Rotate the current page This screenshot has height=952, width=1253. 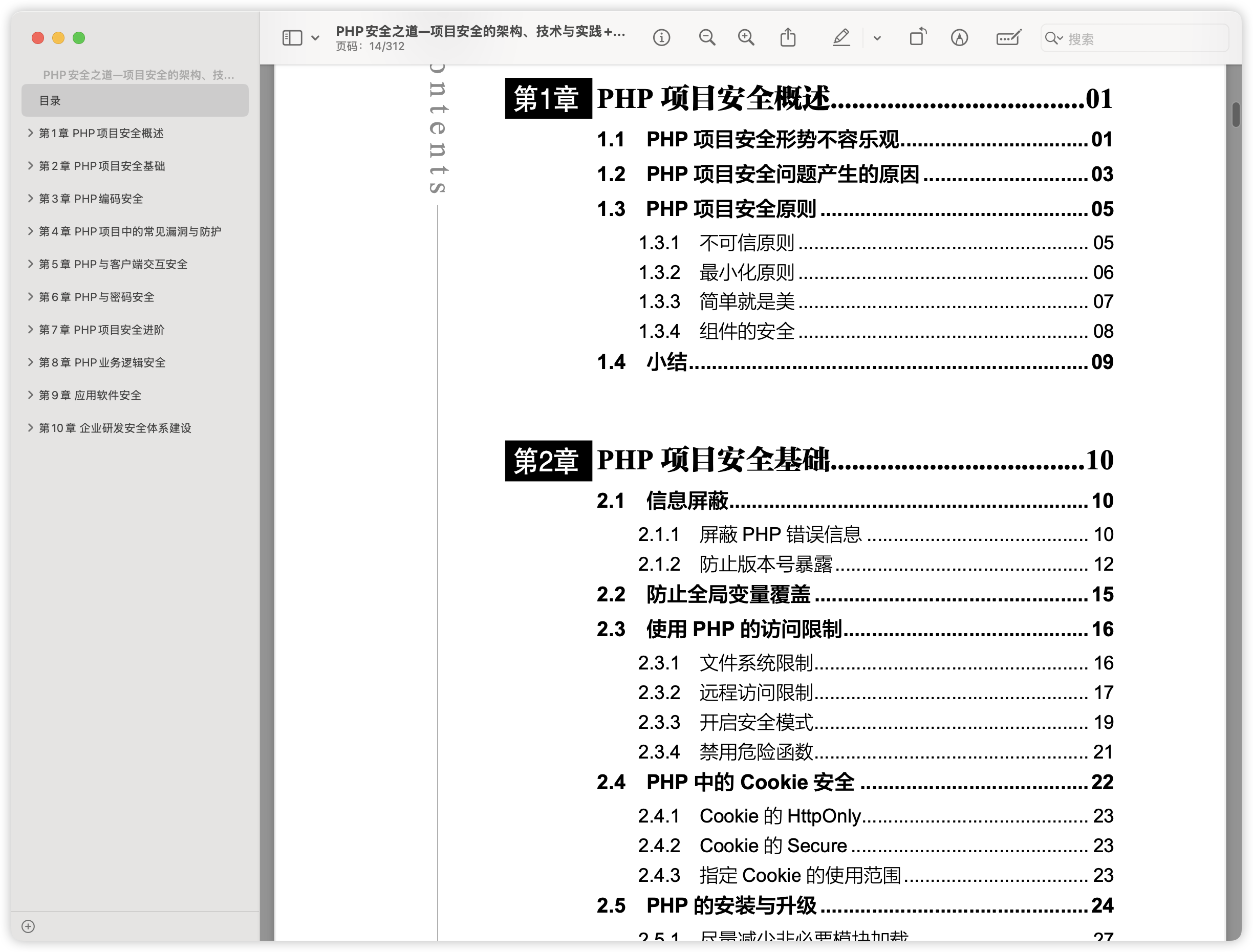918,36
